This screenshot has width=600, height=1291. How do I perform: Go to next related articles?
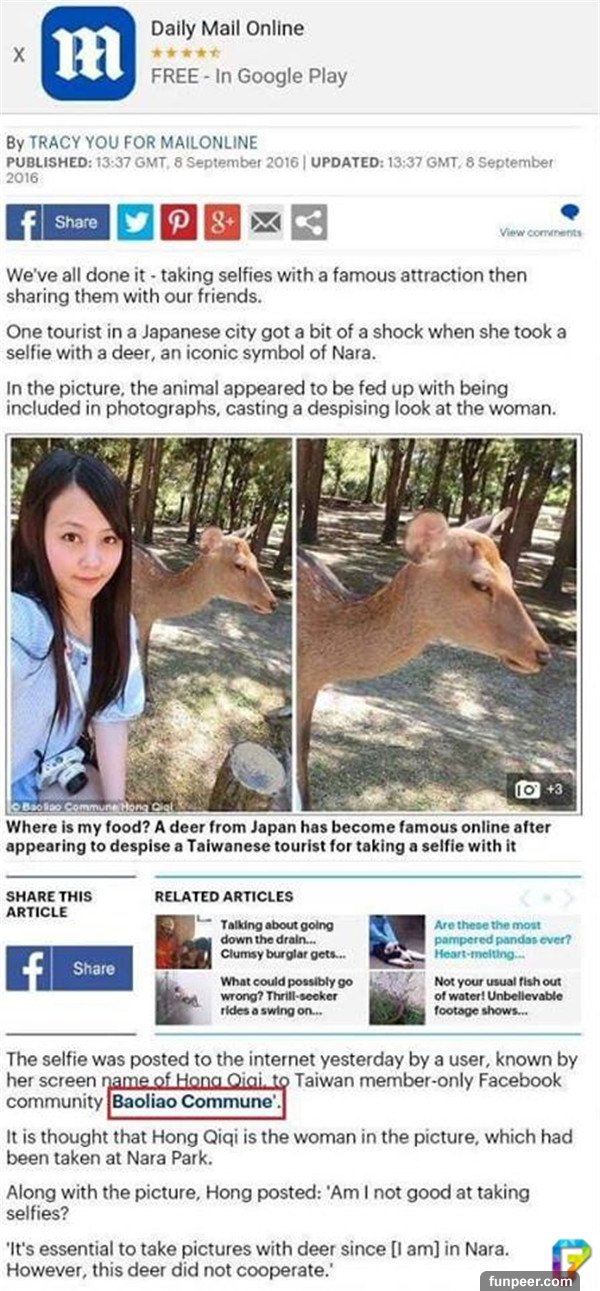[x=569, y=897]
